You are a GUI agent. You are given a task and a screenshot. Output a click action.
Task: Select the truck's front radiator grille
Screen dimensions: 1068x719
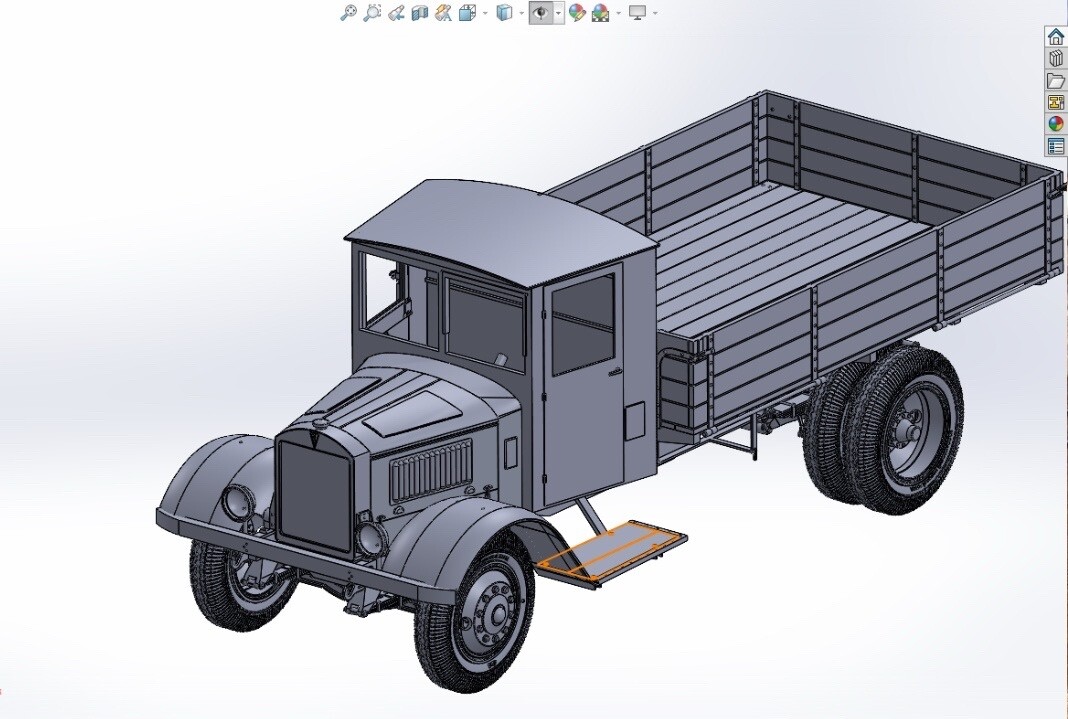[x=315, y=496]
